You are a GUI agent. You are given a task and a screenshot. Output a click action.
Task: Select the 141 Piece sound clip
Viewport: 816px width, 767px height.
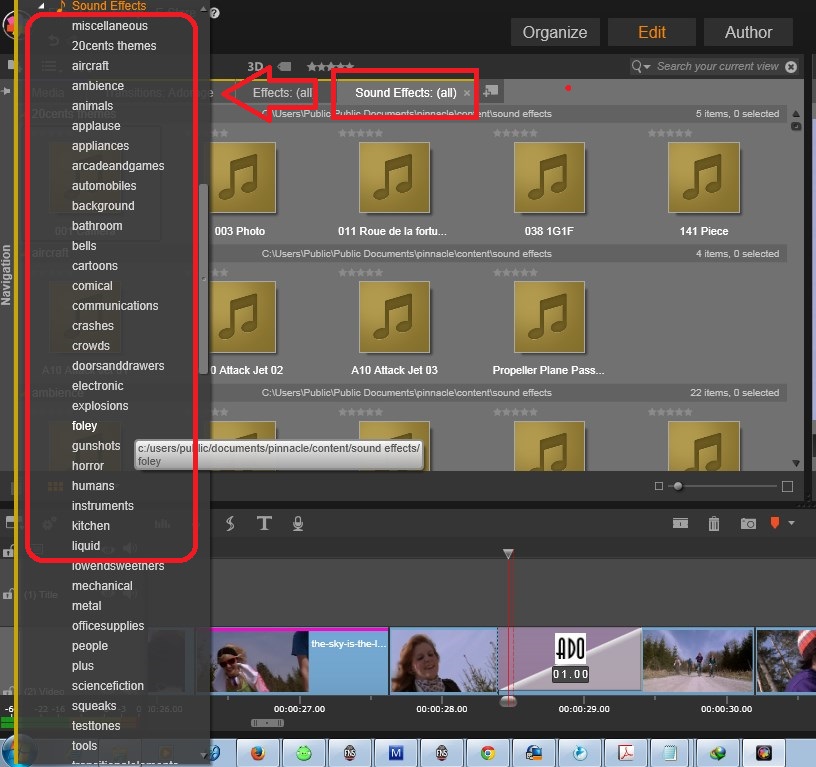(x=704, y=178)
